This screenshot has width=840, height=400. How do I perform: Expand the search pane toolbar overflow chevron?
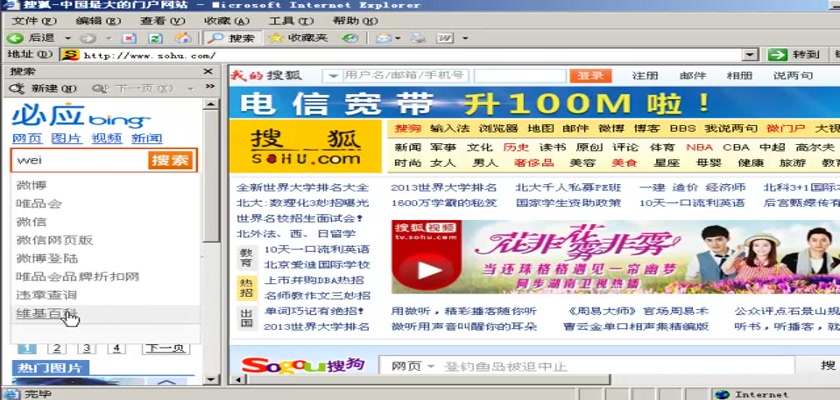(x=209, y=87)
